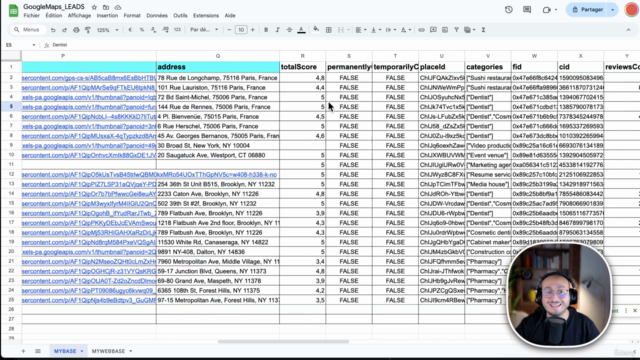640x360 pixels.
Task: Insert a comment from the toolbar
Action: coord(433,30)
